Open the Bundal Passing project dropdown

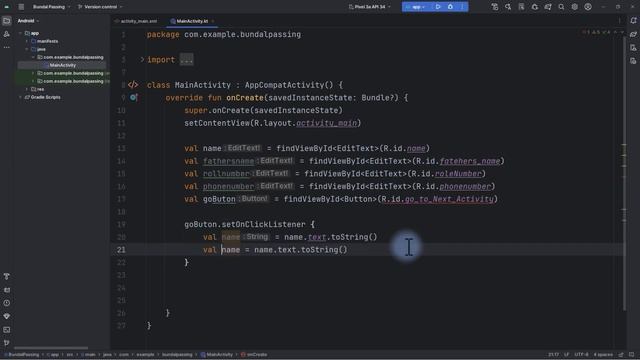pyautogui.click(x=51, y=7)
